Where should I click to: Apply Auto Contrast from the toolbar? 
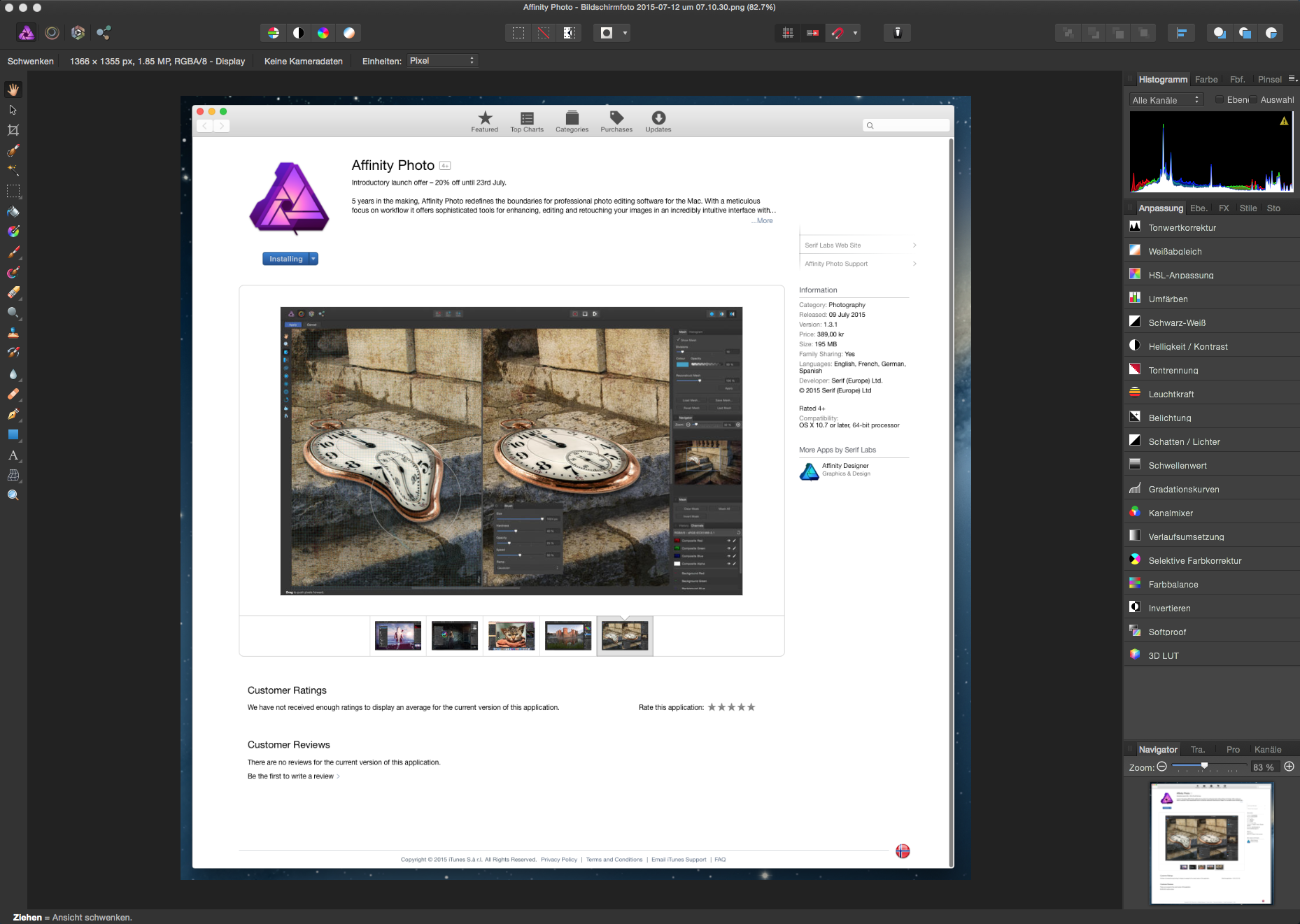299,33
